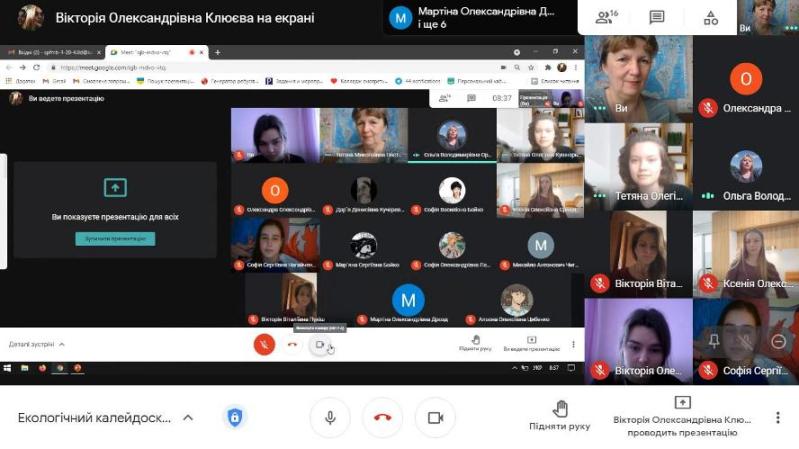Image resolution: width=799 pixels, height=449 pixels.
Task: Leave the call with the red hang-up button
Action: point(383,418)
